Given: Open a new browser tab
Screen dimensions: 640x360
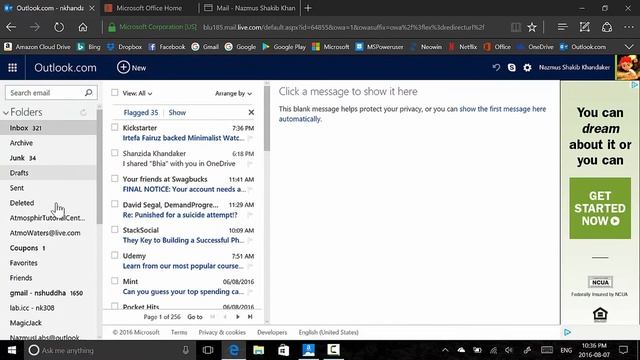Looking at the screenshot, I should [x=308, y=8].
